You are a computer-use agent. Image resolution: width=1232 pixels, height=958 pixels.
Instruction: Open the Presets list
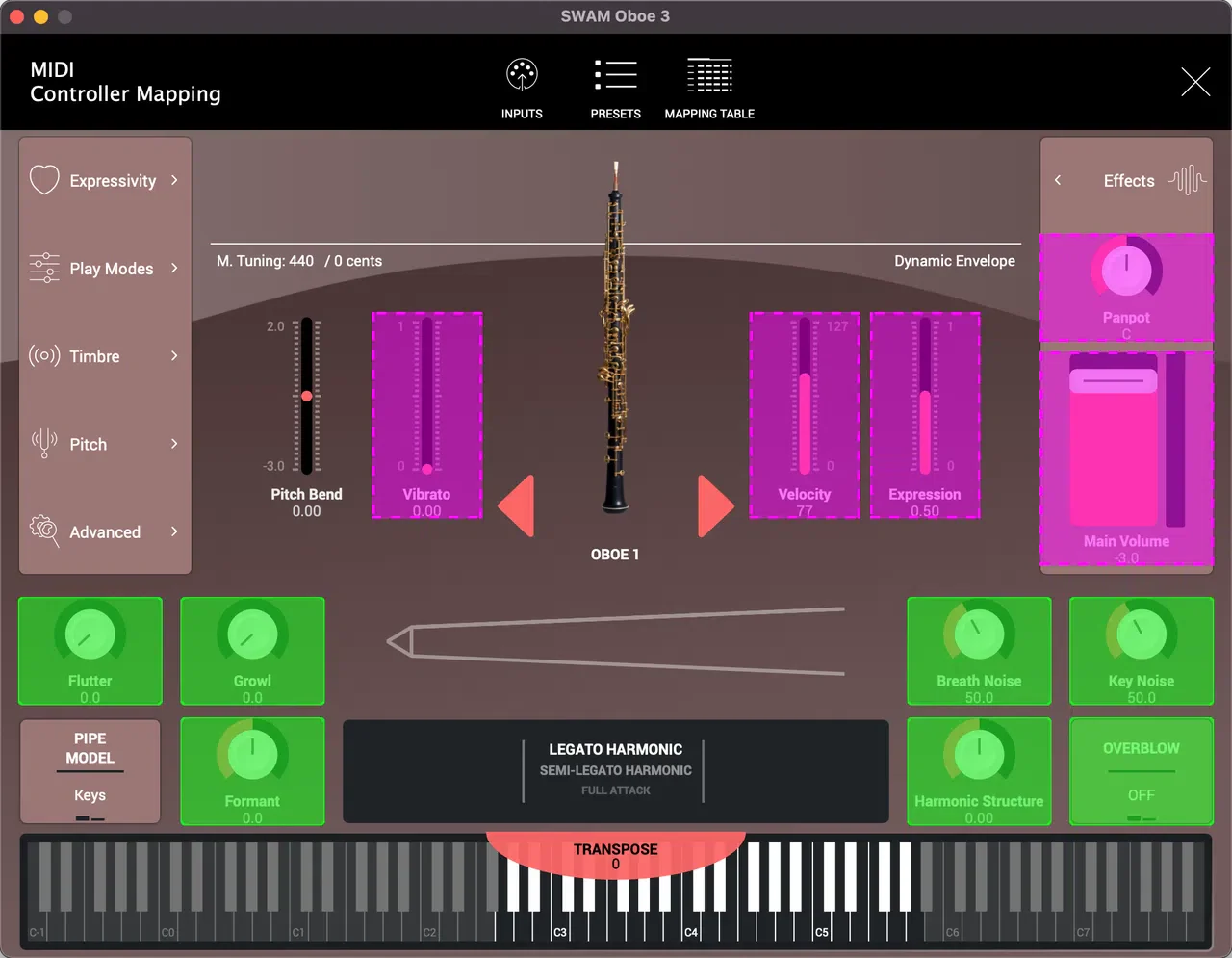click(615, 88)
